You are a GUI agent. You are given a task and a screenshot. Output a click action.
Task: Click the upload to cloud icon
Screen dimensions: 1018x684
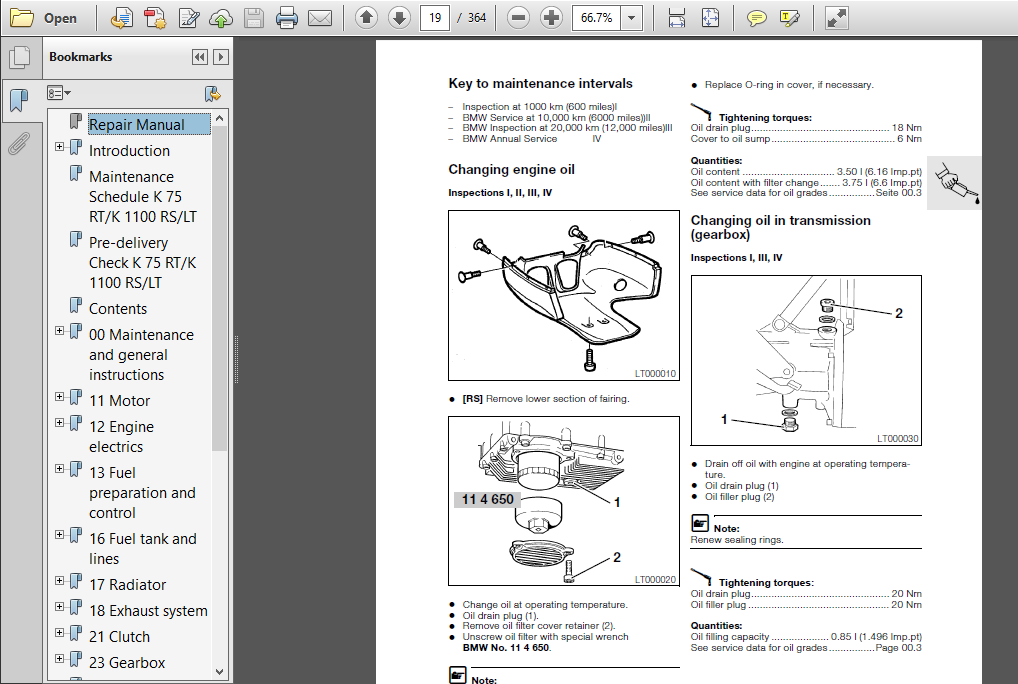[x=221, y=18]
